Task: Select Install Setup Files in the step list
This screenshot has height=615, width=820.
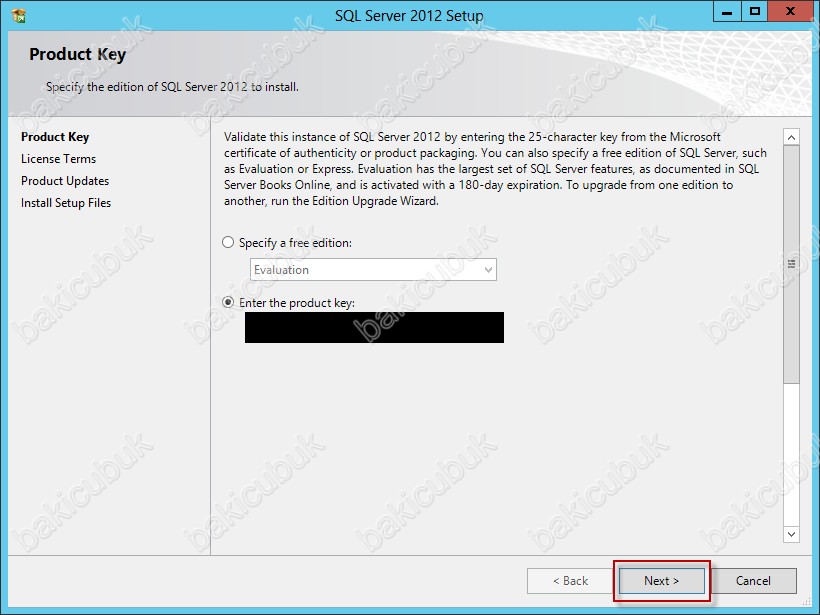Action: click(66, 203)
